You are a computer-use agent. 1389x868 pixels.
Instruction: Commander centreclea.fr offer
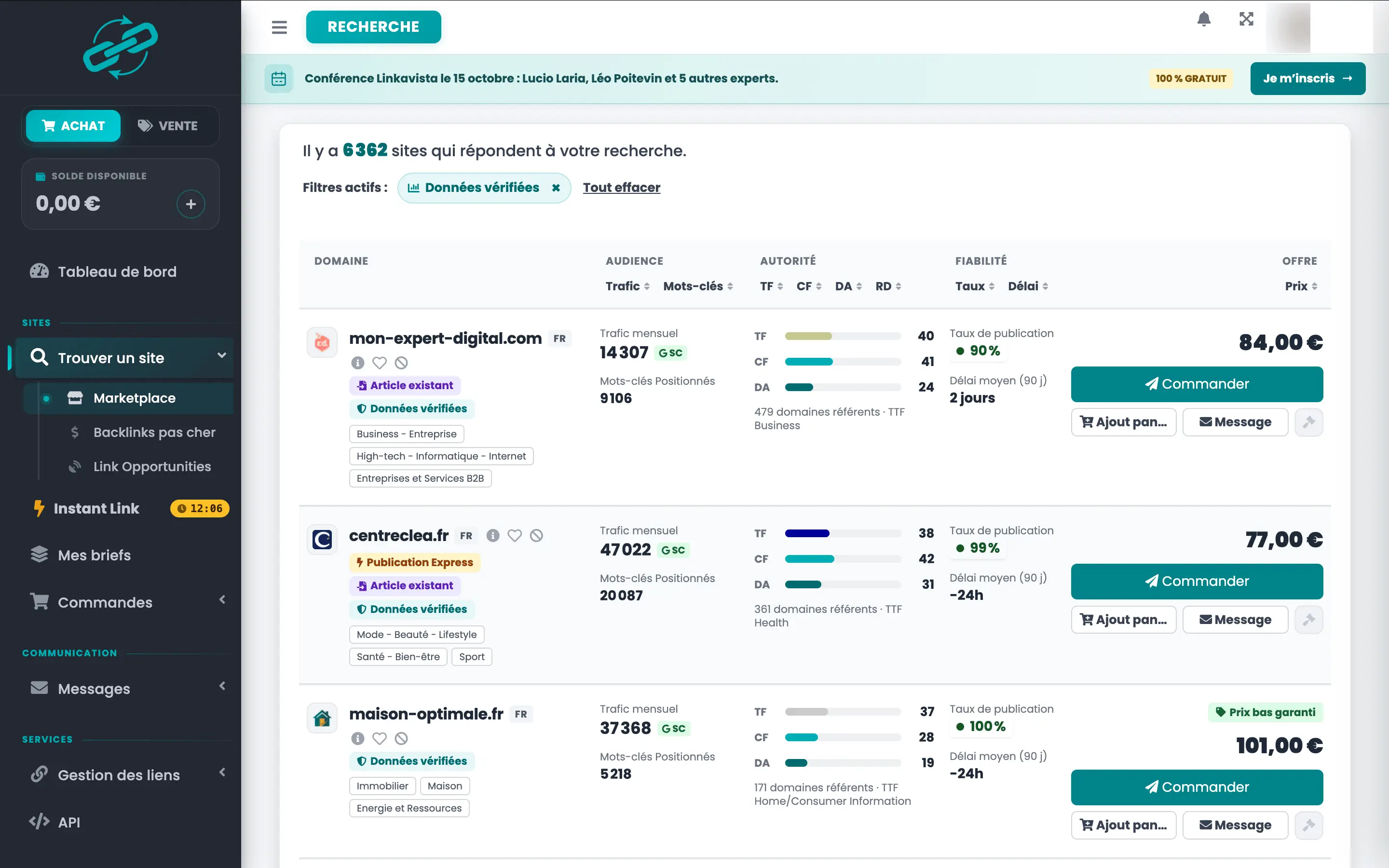[1197, 582]
